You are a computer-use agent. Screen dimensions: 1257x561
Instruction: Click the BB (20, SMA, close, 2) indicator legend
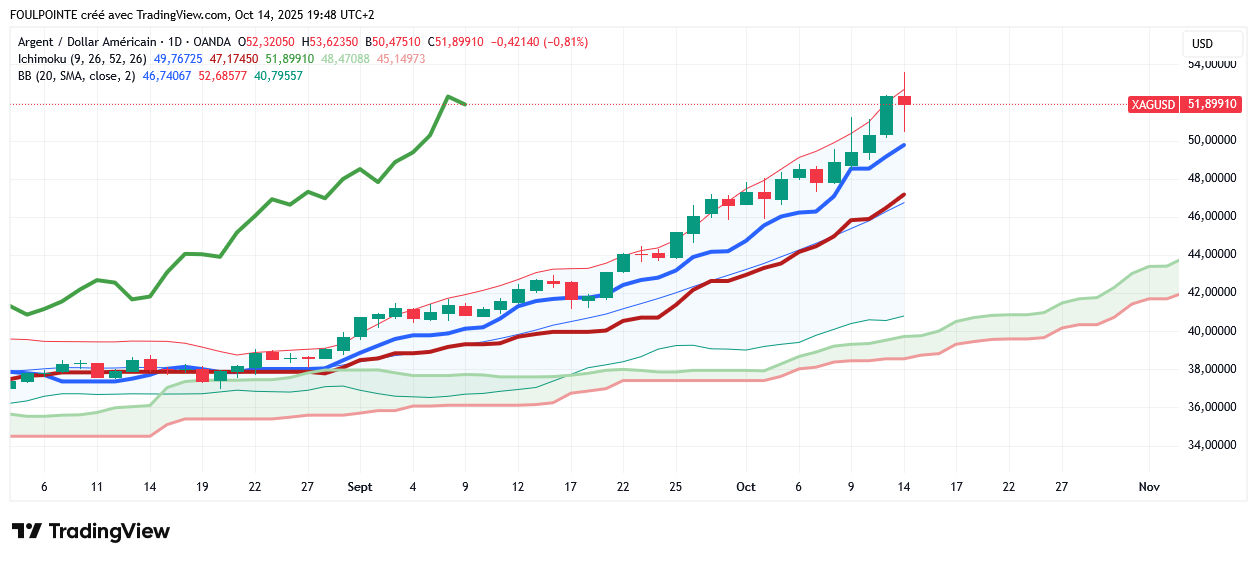pos(77,75)
